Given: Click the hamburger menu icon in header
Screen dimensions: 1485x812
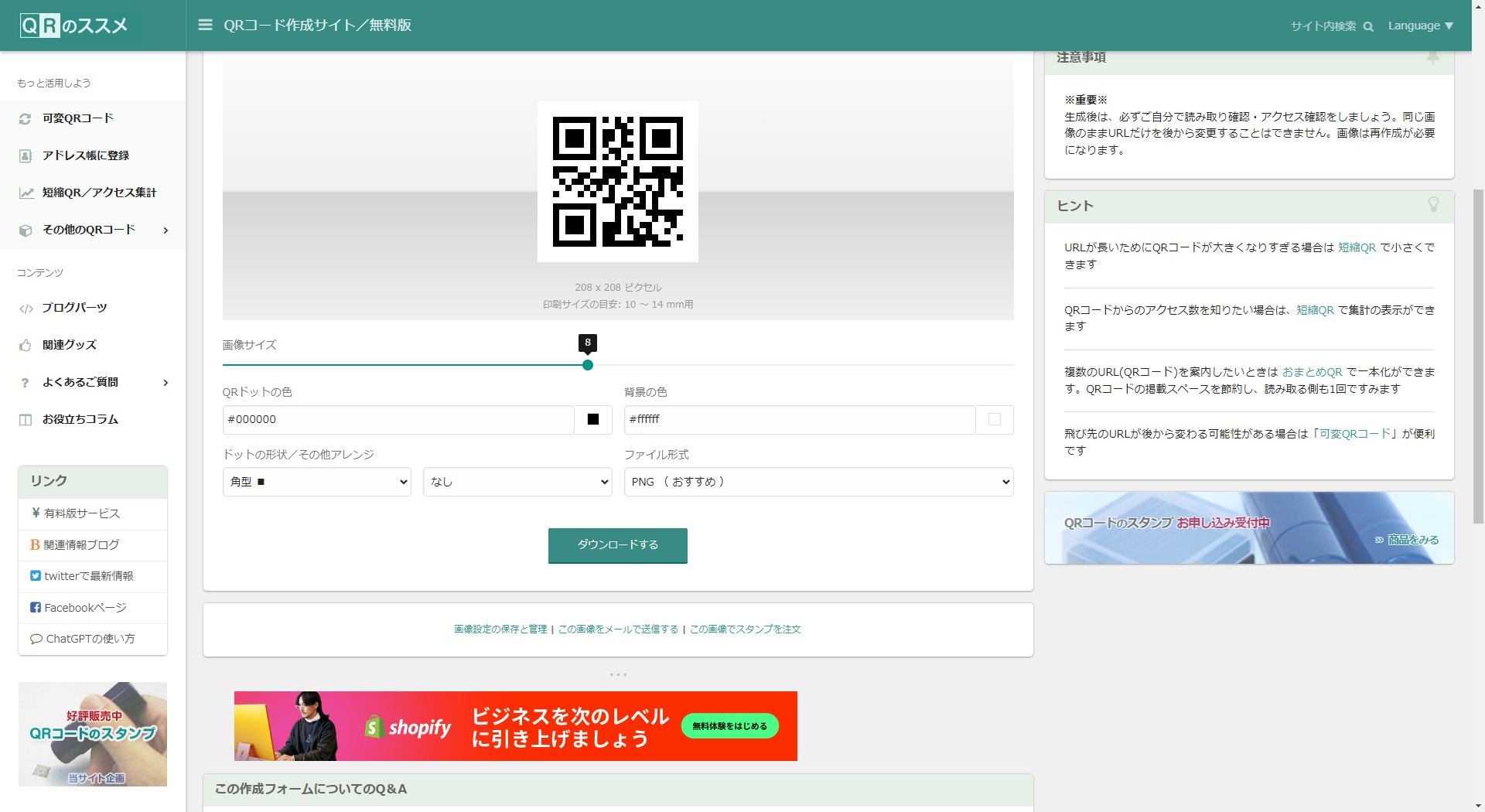Looking at the screenshot, I should coord(205,25).
